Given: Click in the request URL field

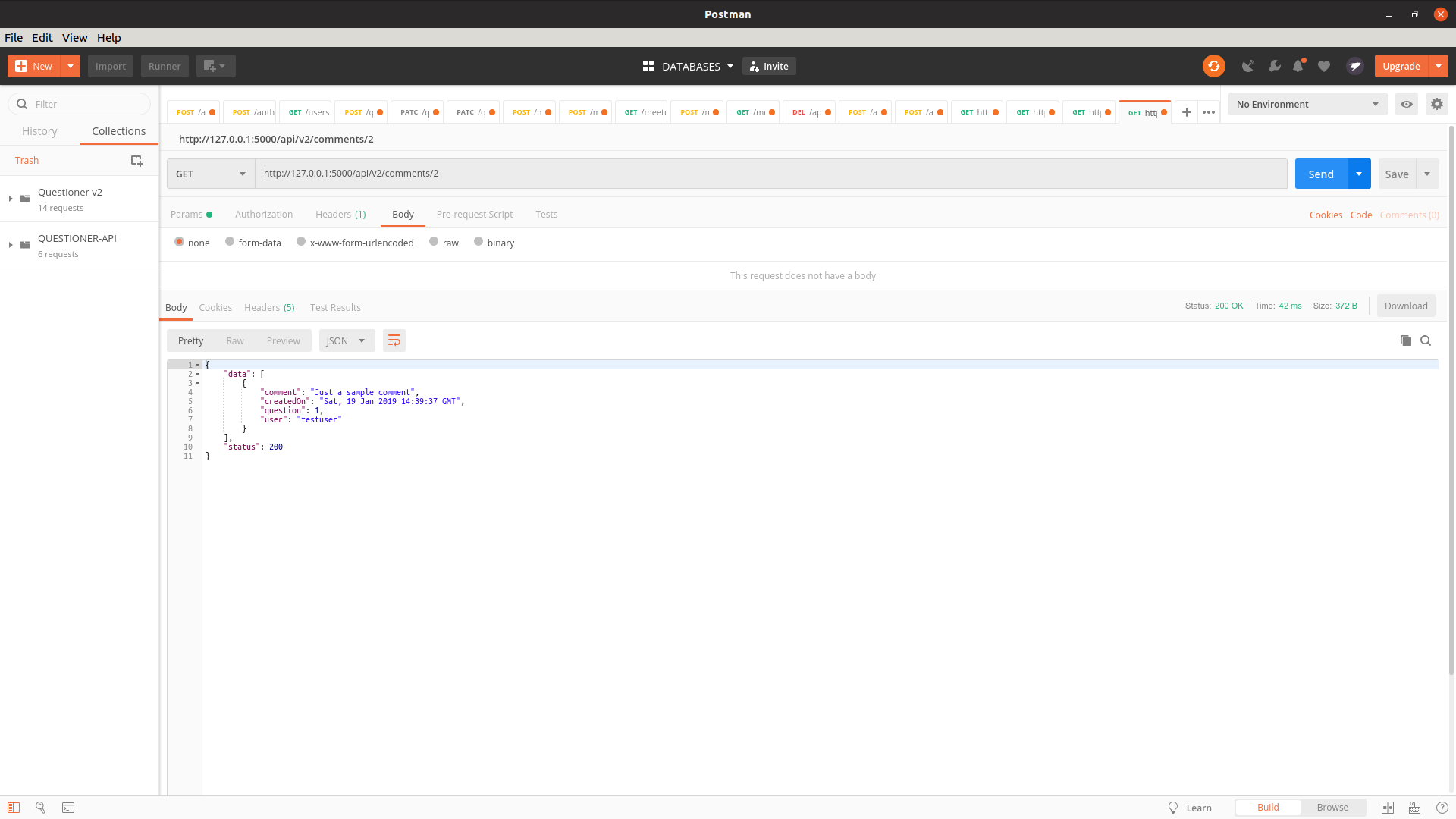Looking at the screenshot, I should (x=770, y=174).
